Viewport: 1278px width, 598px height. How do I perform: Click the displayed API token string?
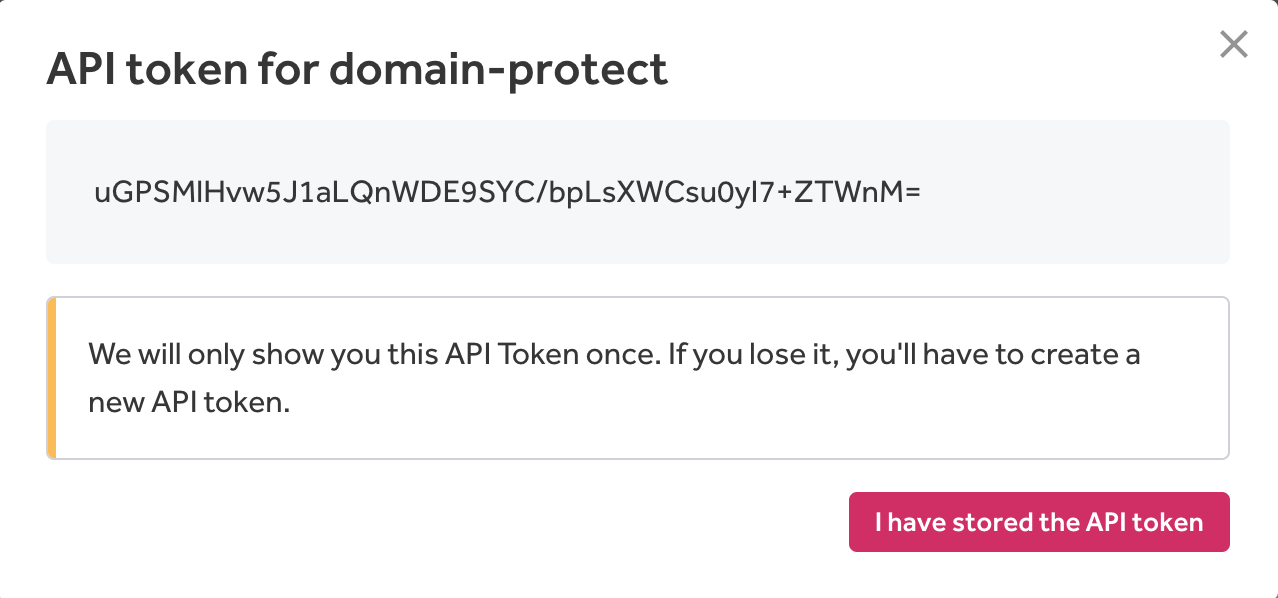coord(506,193)
